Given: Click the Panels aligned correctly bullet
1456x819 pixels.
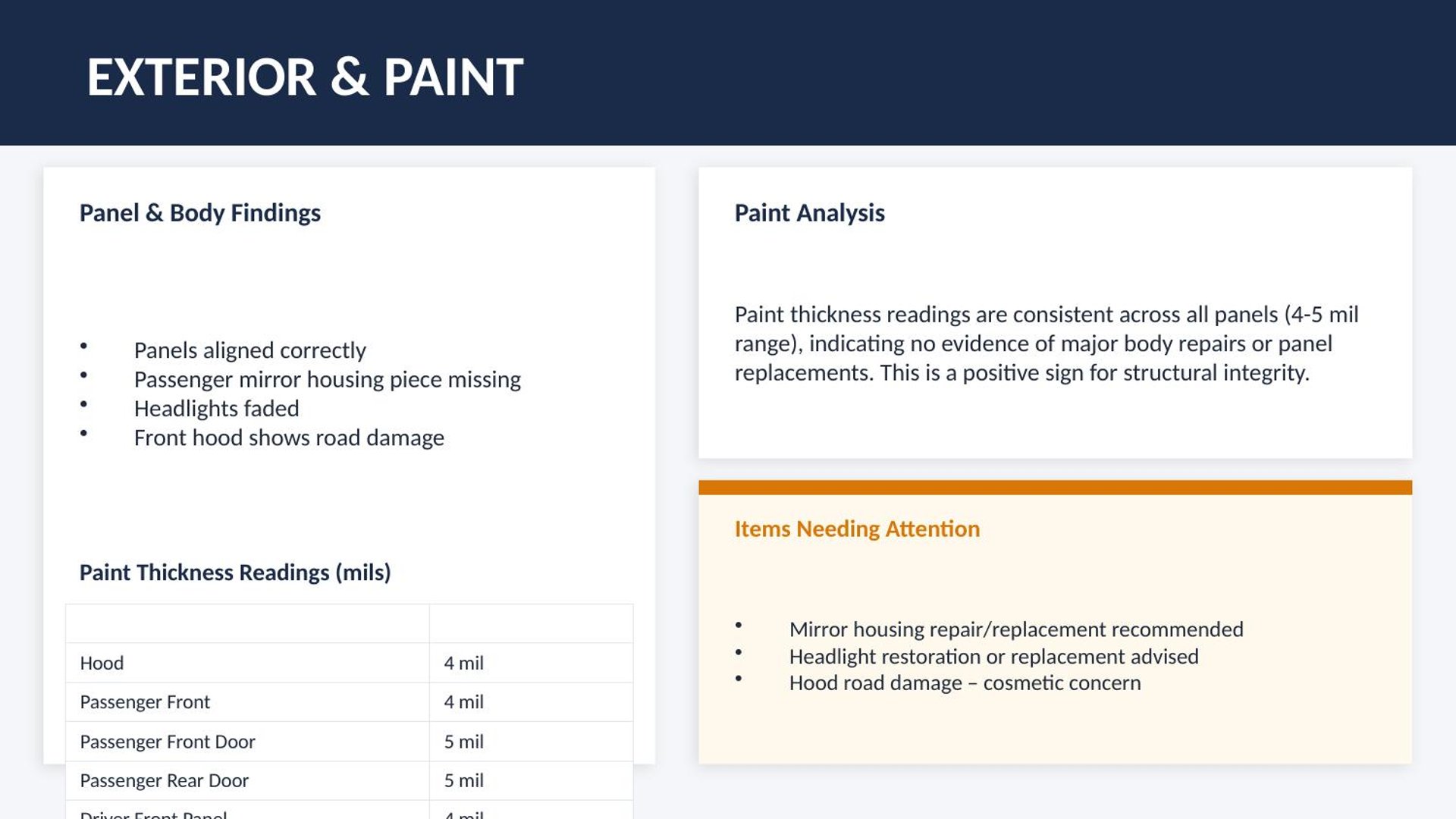Looking at the screenshot, I should [249, 350].
